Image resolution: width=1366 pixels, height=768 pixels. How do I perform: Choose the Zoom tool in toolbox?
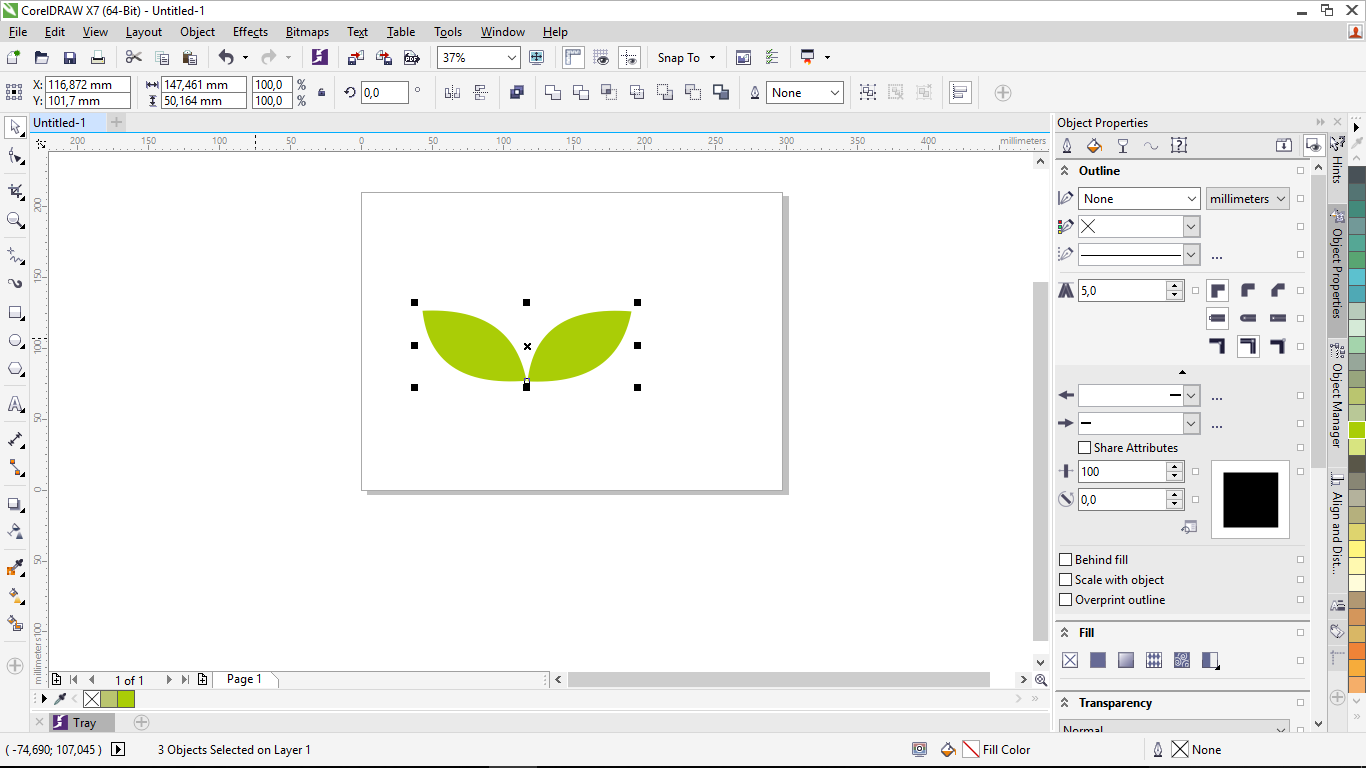tap(15, 220)
